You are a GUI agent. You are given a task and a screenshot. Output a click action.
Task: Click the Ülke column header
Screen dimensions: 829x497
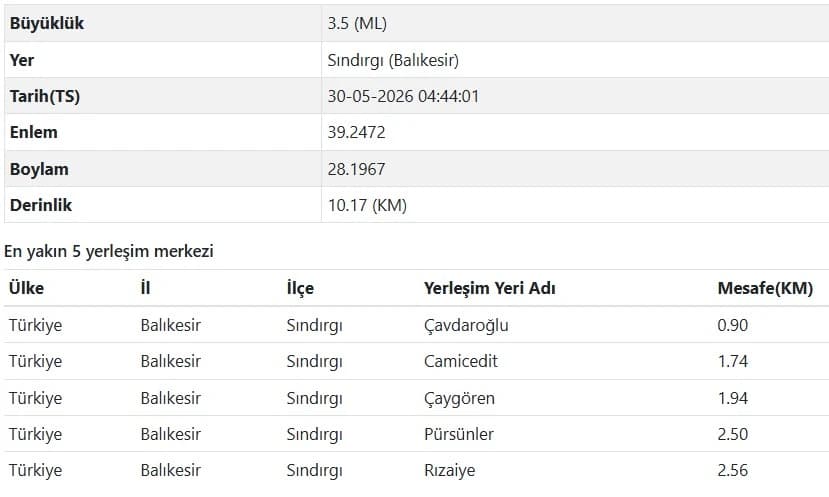(x=26, y=288)
